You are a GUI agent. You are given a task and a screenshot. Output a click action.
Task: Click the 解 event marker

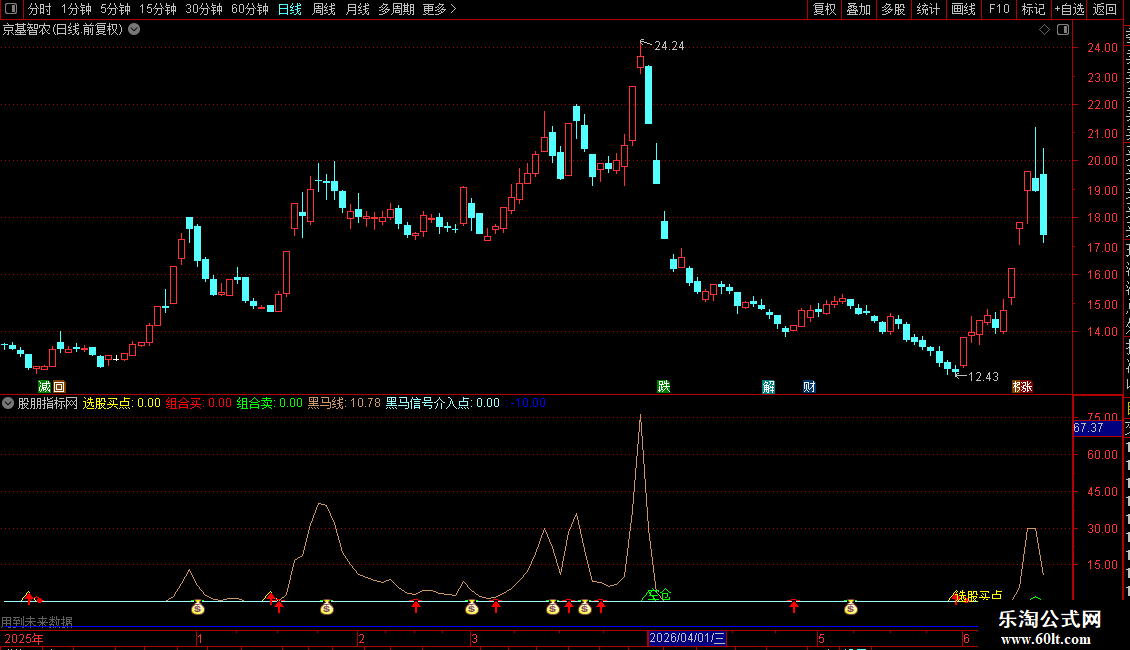pyautogui.click(x=769, y=387)
